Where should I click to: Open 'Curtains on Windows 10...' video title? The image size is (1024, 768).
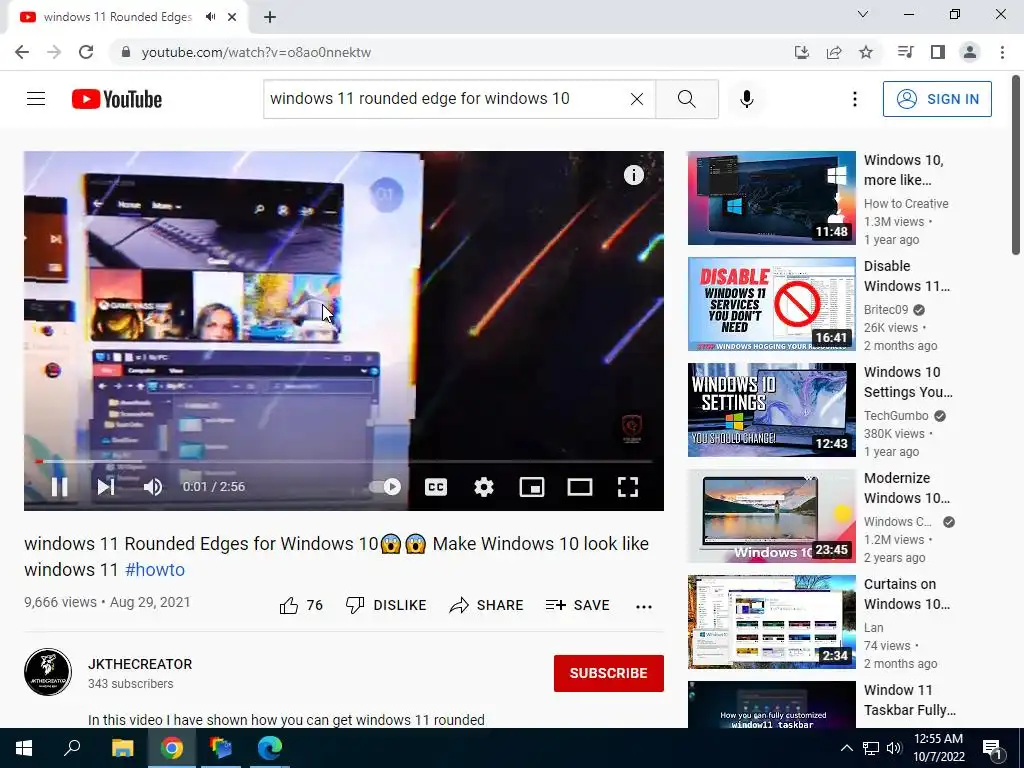point(906,594)
